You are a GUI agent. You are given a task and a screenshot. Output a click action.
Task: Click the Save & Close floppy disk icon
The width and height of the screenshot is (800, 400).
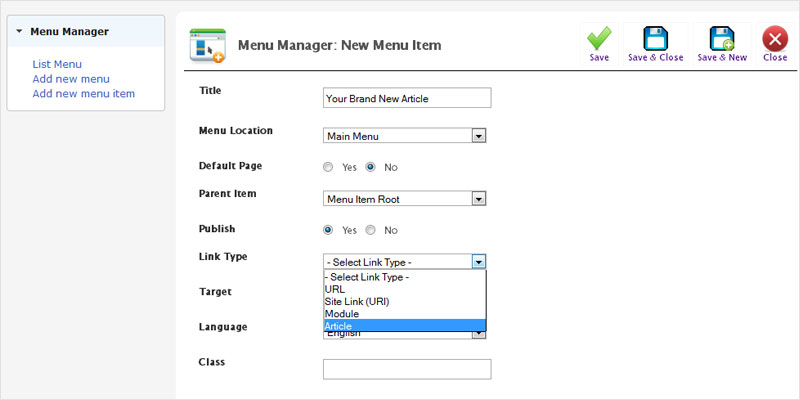(656, 39)
